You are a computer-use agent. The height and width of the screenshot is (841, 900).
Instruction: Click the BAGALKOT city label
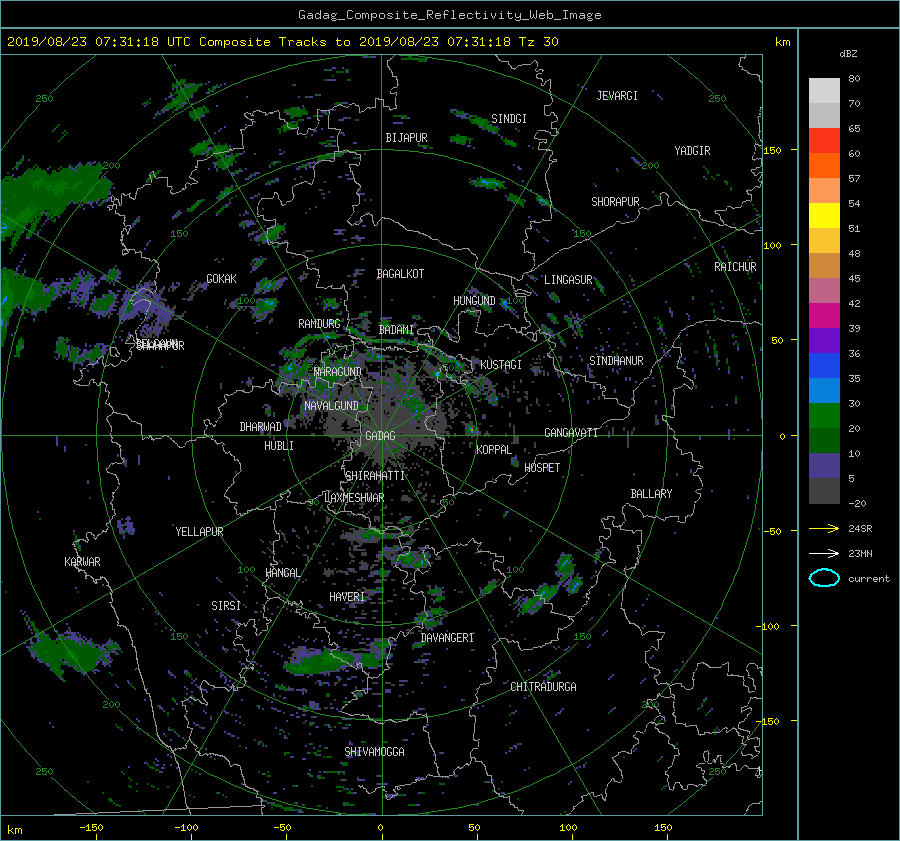[x=400, y=274]
